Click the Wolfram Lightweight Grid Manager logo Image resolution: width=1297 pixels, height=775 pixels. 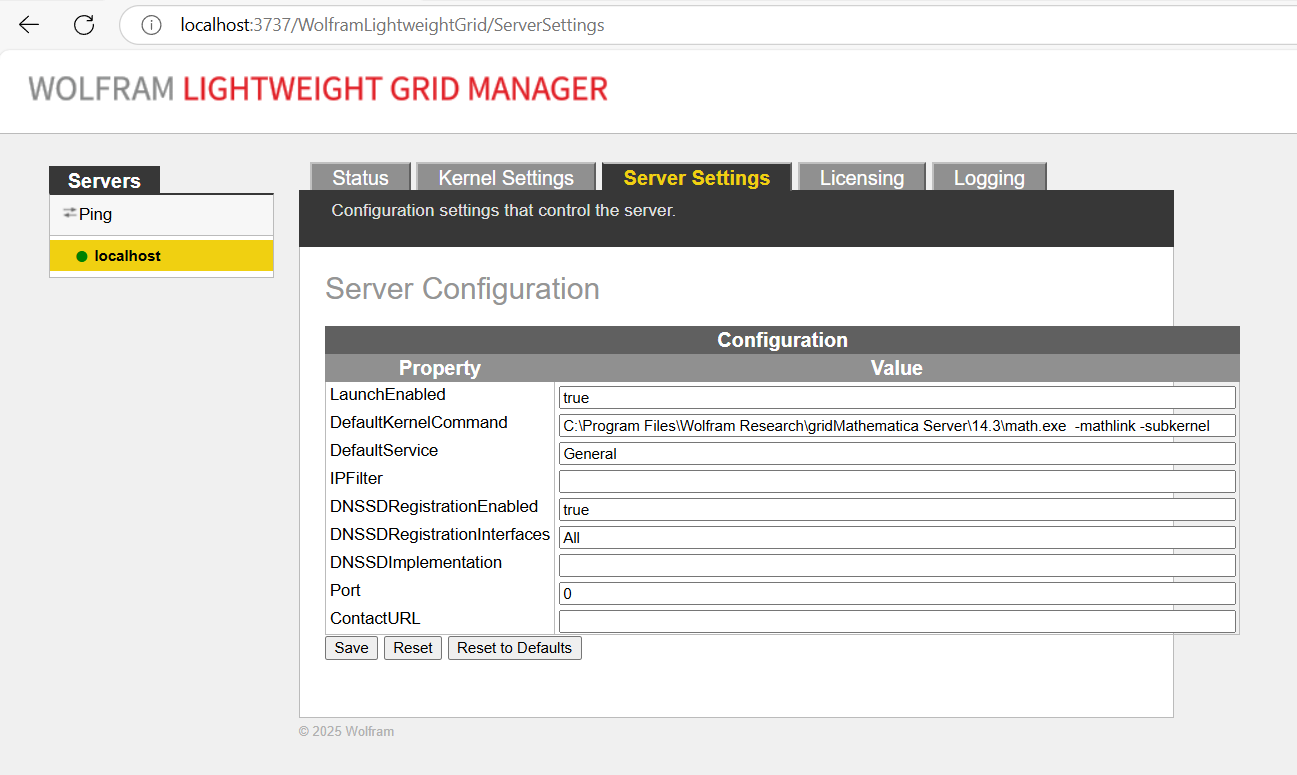pyautogui.click(x=318, y=89)
